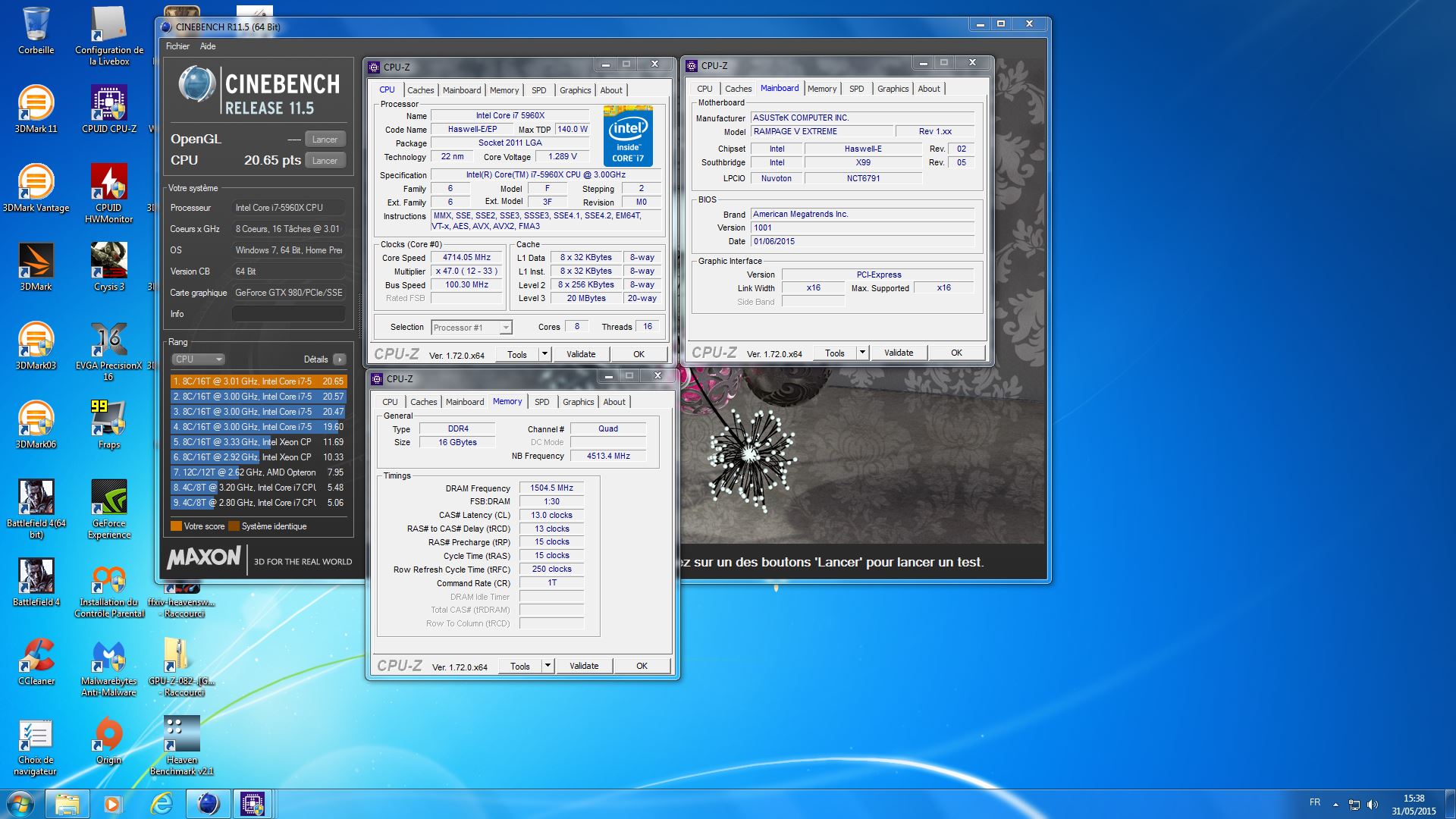Launch 3DMark 11 desktop shortcut
Screen dimensions: 1456x819
(36, 110)
